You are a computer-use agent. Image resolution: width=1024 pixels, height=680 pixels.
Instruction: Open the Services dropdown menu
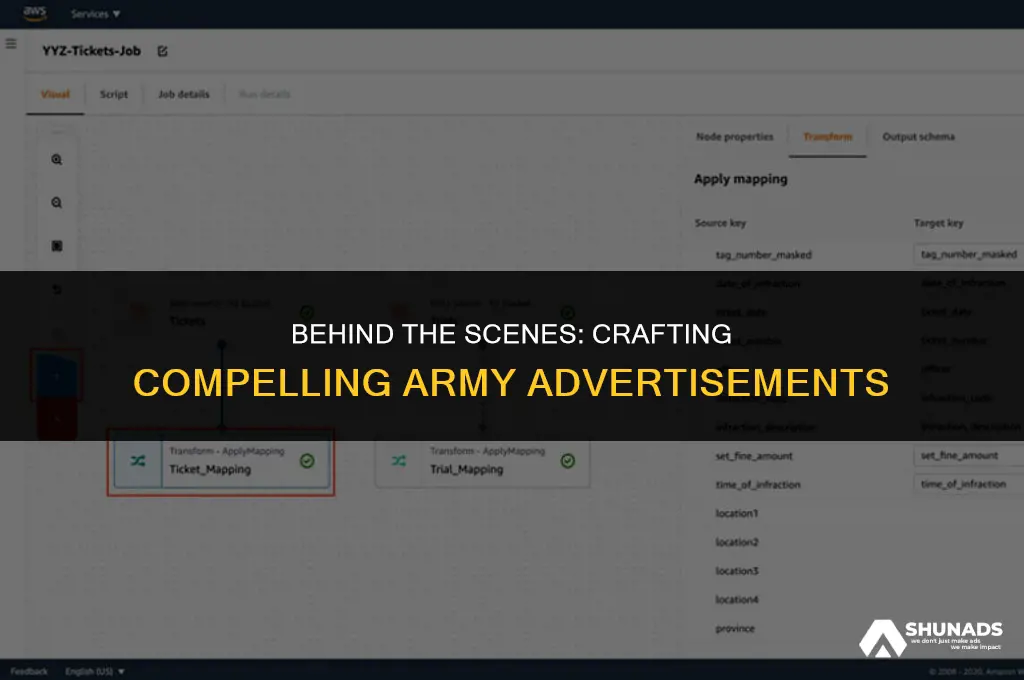[95, 14]
